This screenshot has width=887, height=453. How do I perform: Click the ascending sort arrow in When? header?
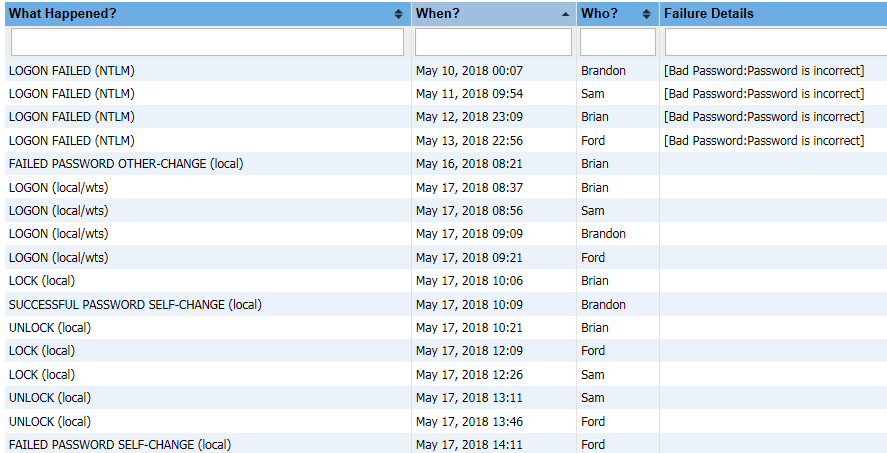[565, 15]
